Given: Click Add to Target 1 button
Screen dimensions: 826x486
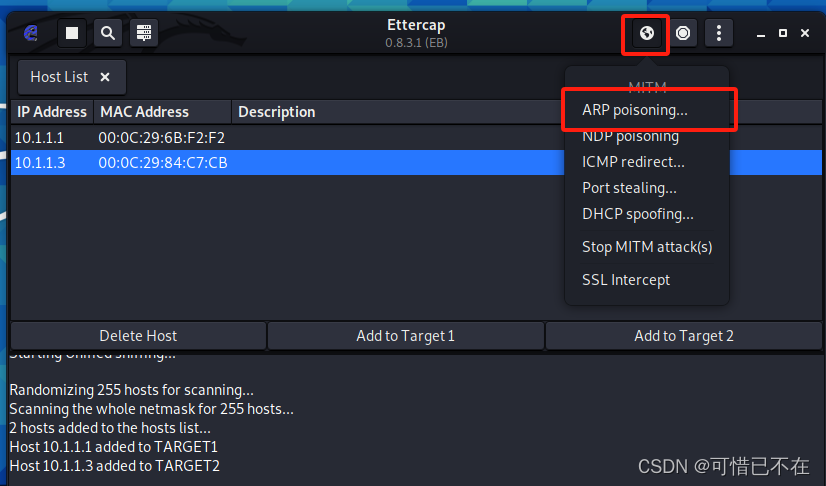Looking at the screenshot, I should tap(405, 336).
